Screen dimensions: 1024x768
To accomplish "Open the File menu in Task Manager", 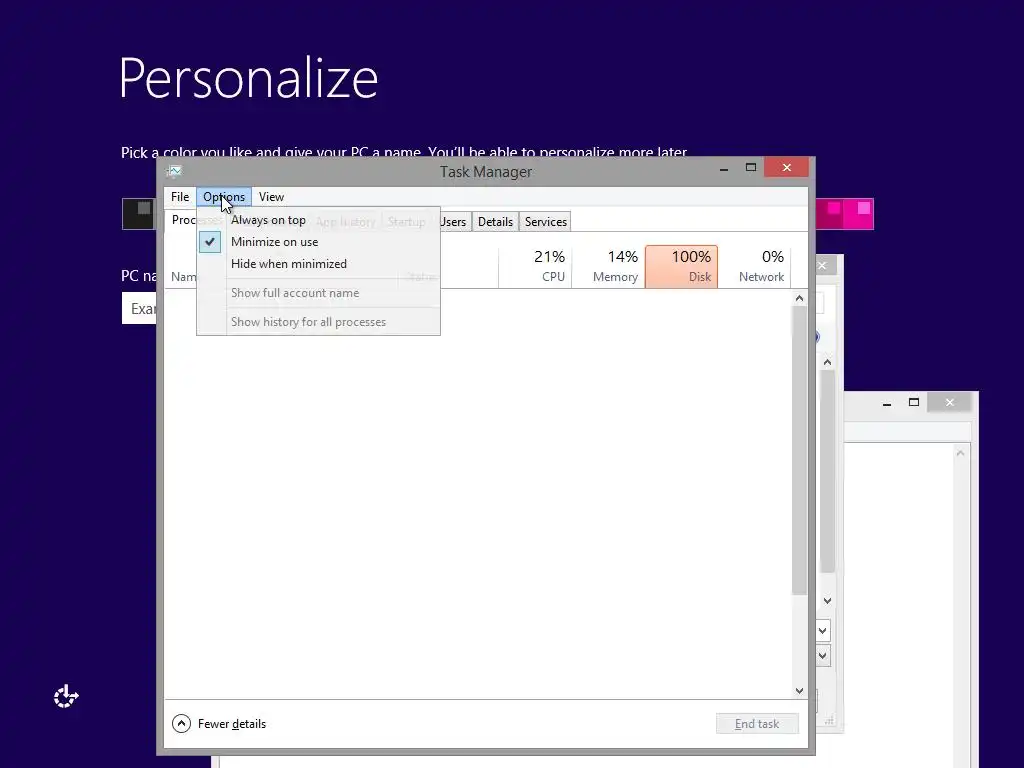I will [180, 197].
